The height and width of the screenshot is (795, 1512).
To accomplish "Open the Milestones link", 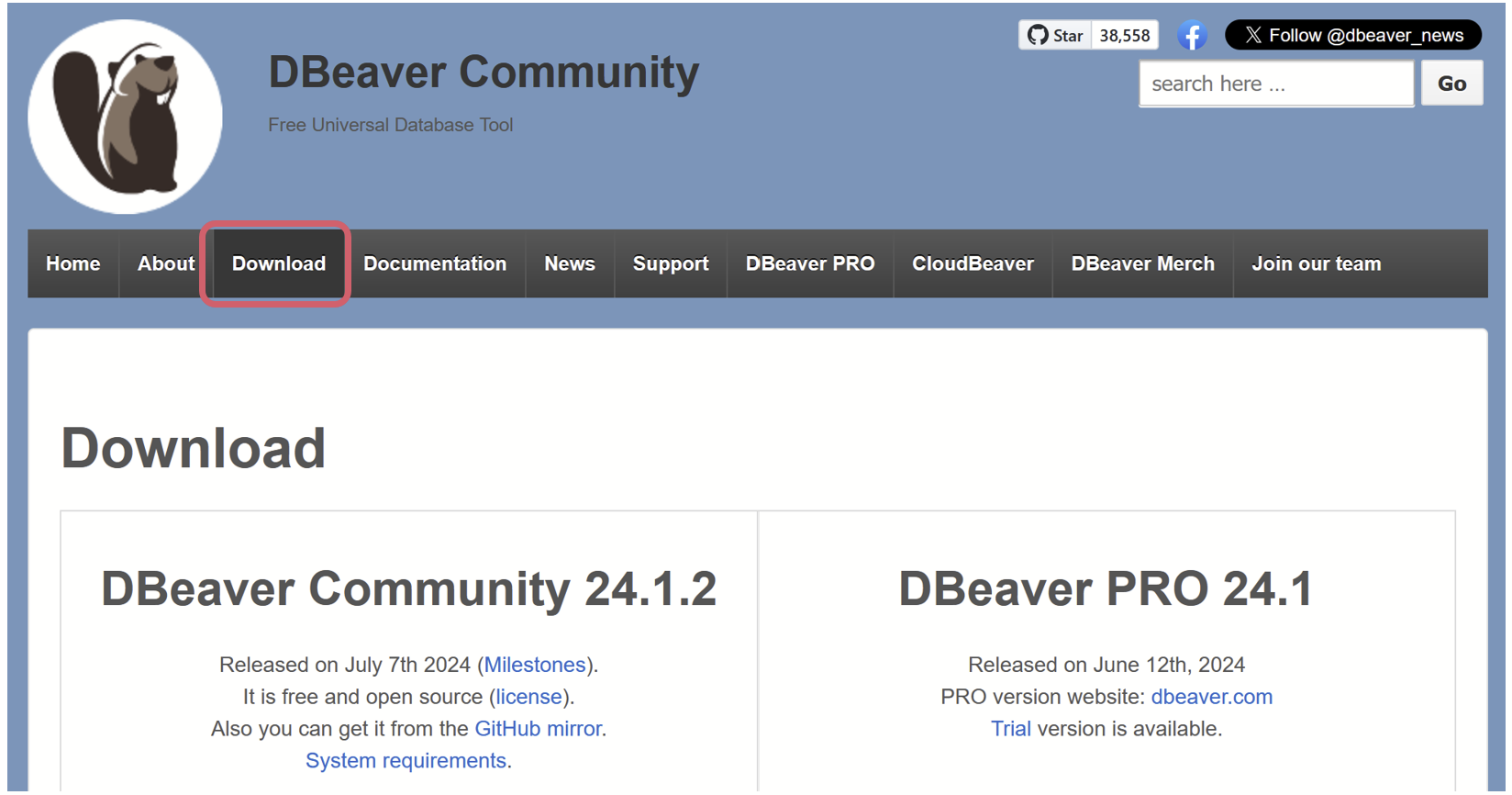I will (535, 665).
